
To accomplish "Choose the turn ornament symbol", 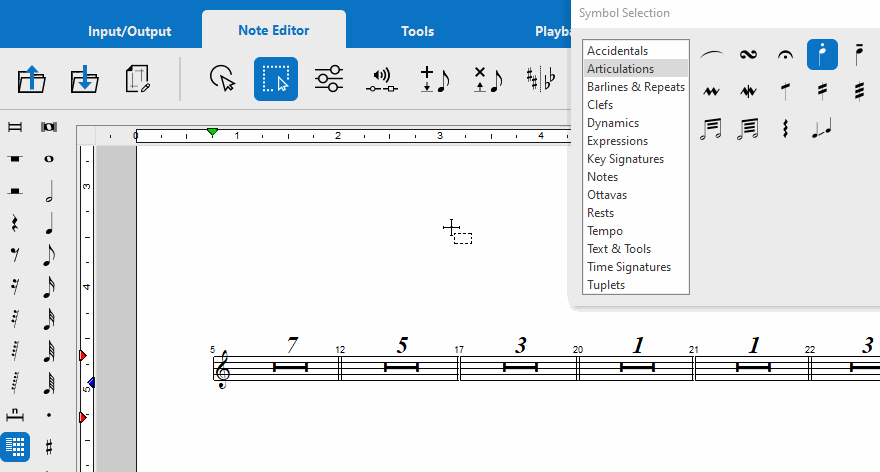I will tap(748, 55).
